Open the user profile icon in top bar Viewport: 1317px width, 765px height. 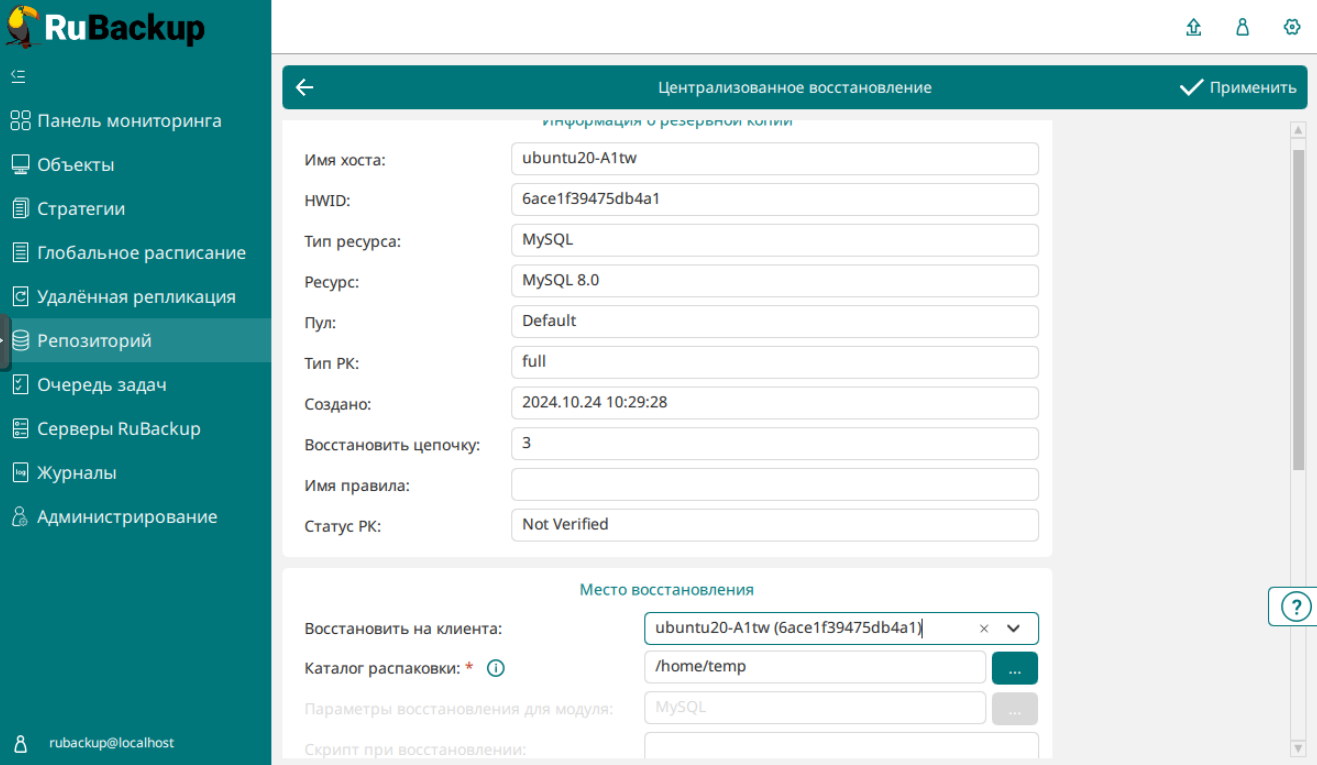1243,27
